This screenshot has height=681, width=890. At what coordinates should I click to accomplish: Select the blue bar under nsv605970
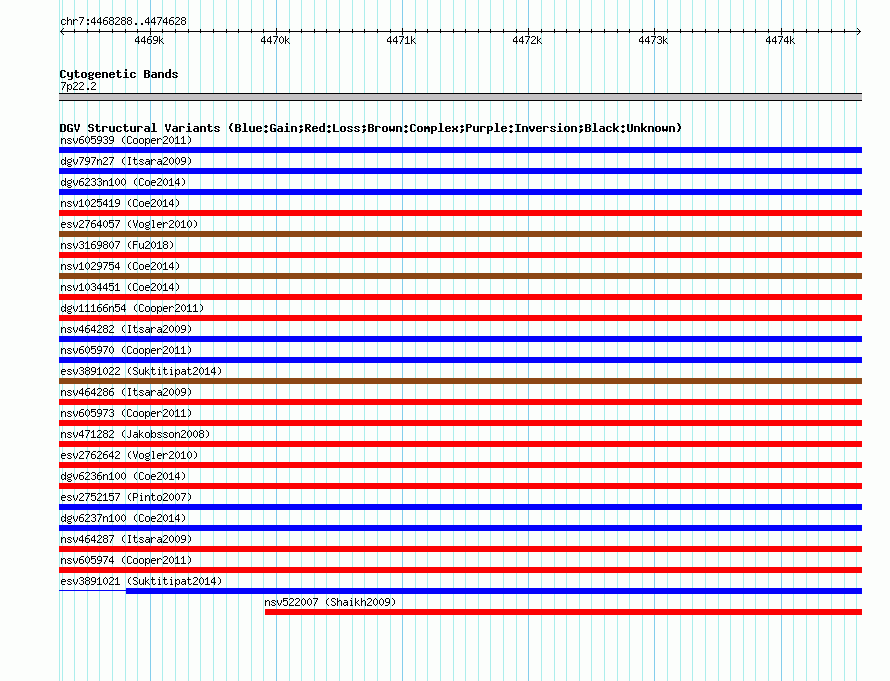point(460,360)
